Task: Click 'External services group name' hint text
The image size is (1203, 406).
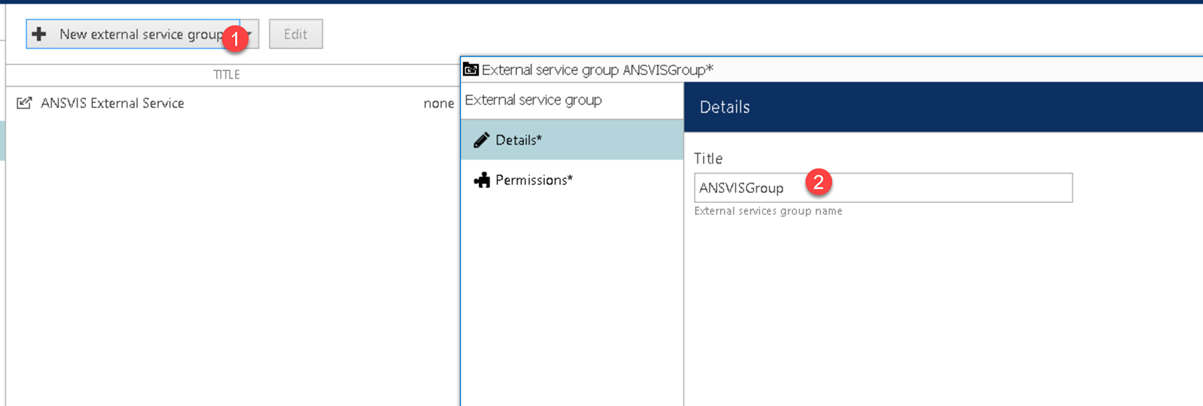Action: pyautogui.click(x=768, y=211)
